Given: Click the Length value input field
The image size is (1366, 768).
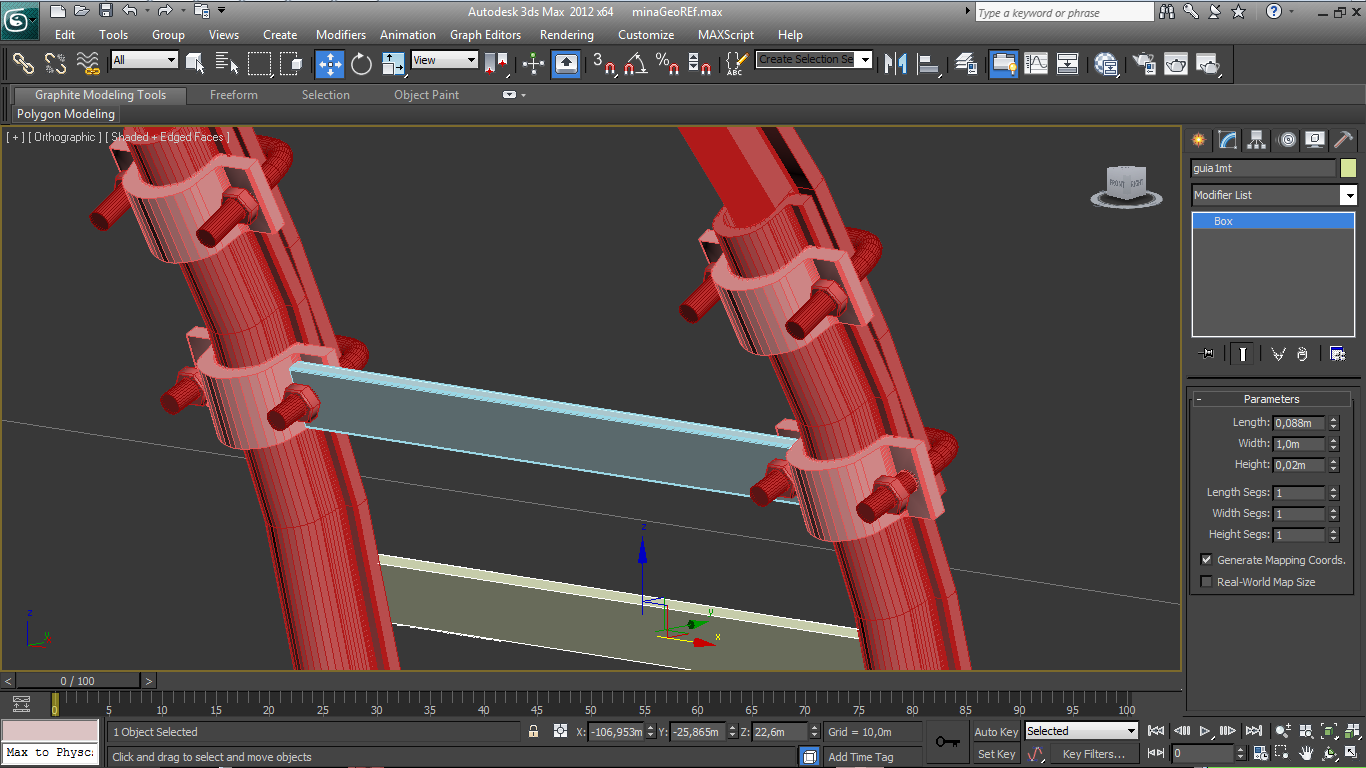Looking at the screenshot, I should click(1299, 423).
